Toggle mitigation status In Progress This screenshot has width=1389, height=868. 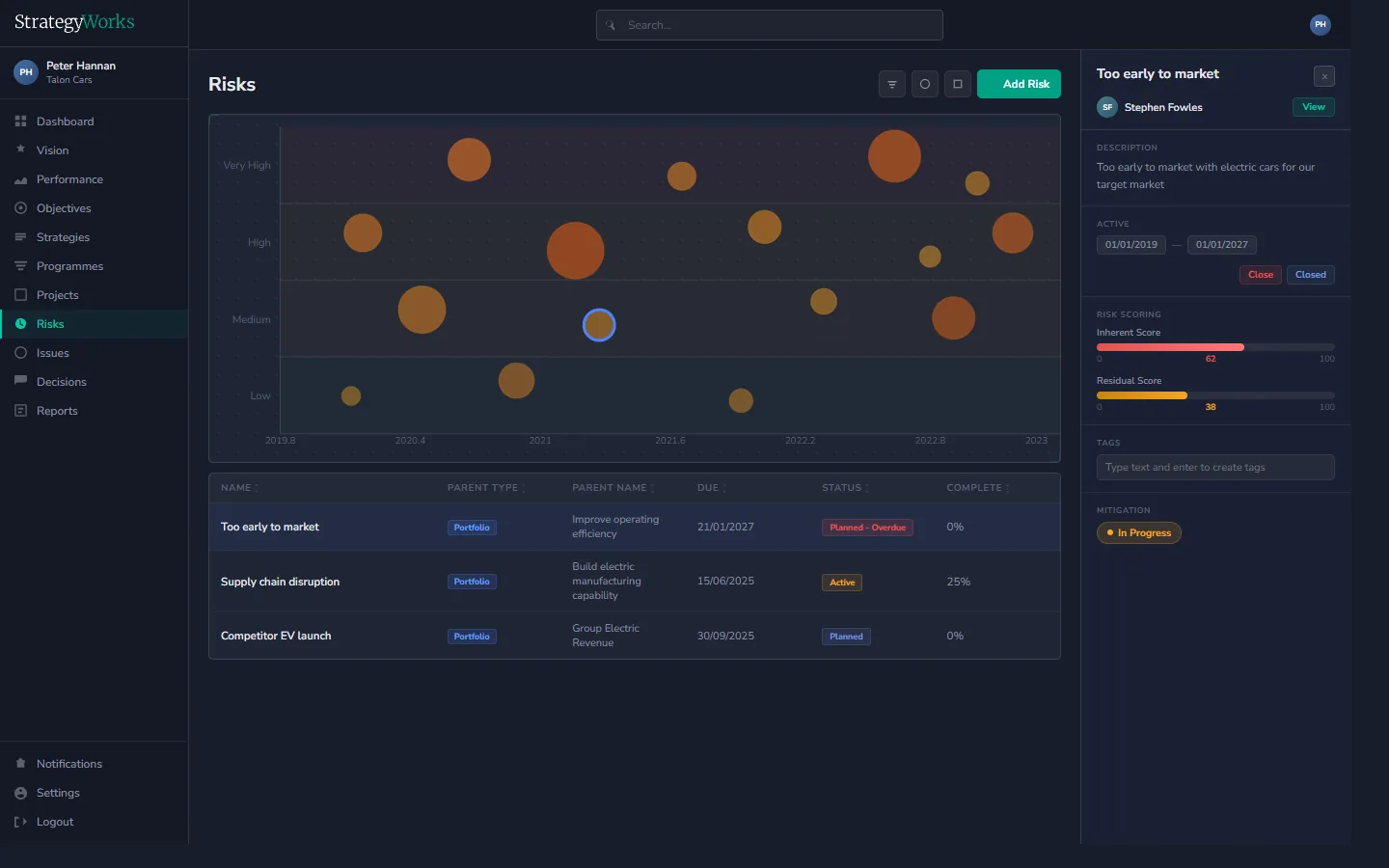(1139, 532)
